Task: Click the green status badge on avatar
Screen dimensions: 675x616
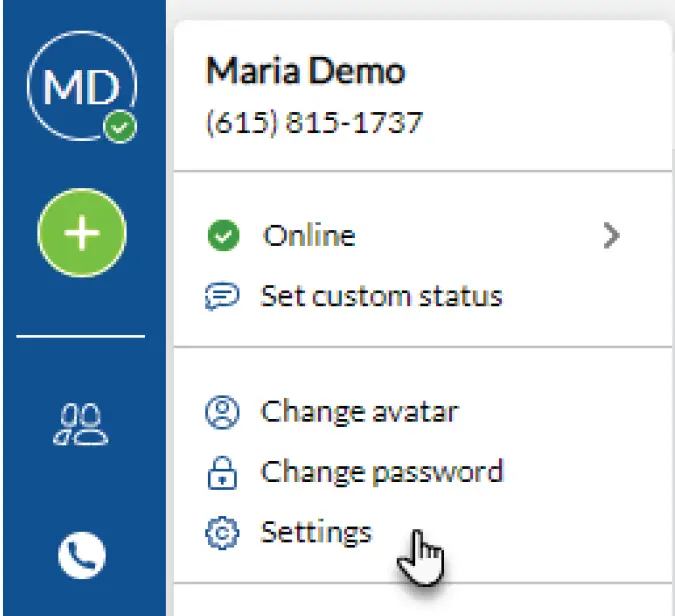Action: click(120, 127)
